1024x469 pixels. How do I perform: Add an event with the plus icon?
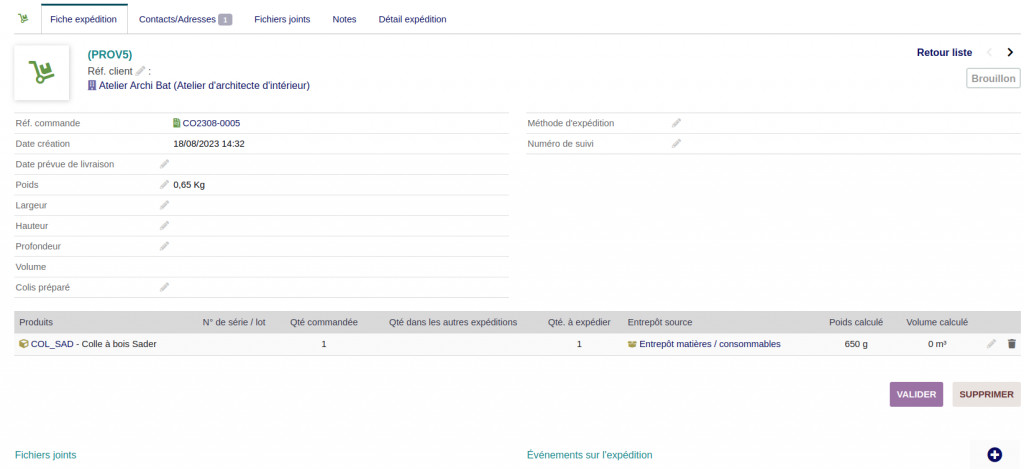click(x=994, y=455)
